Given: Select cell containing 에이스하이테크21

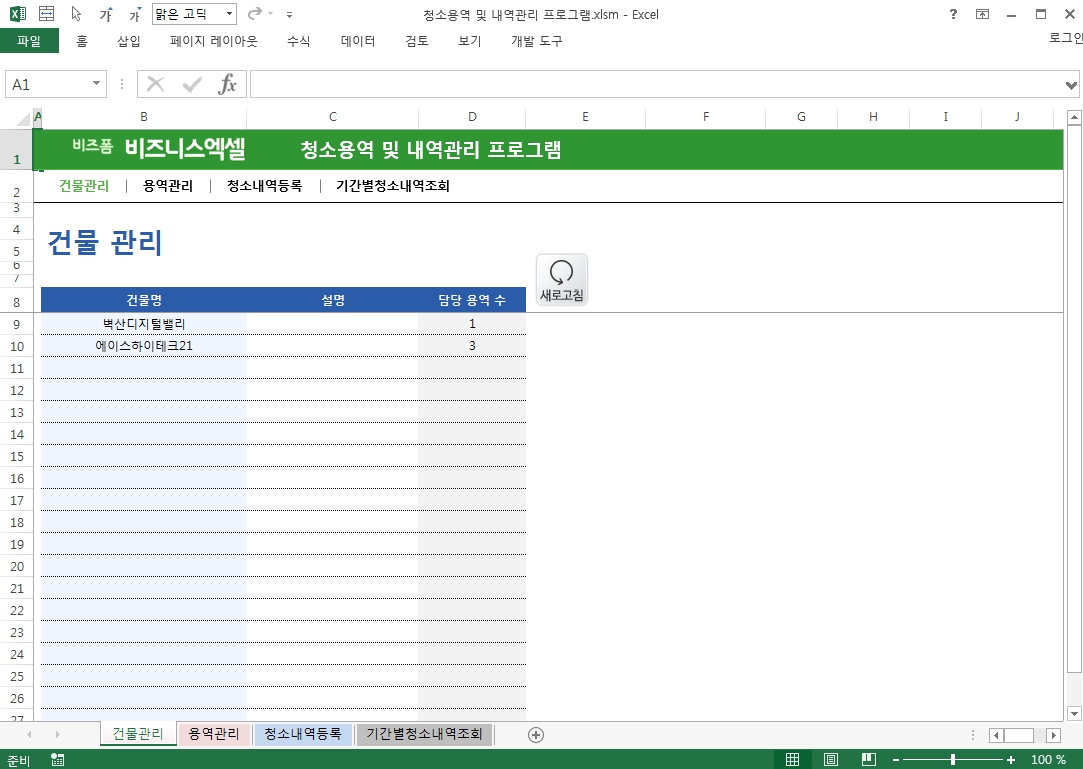Looking at the screenshot, I should [144, 346].
